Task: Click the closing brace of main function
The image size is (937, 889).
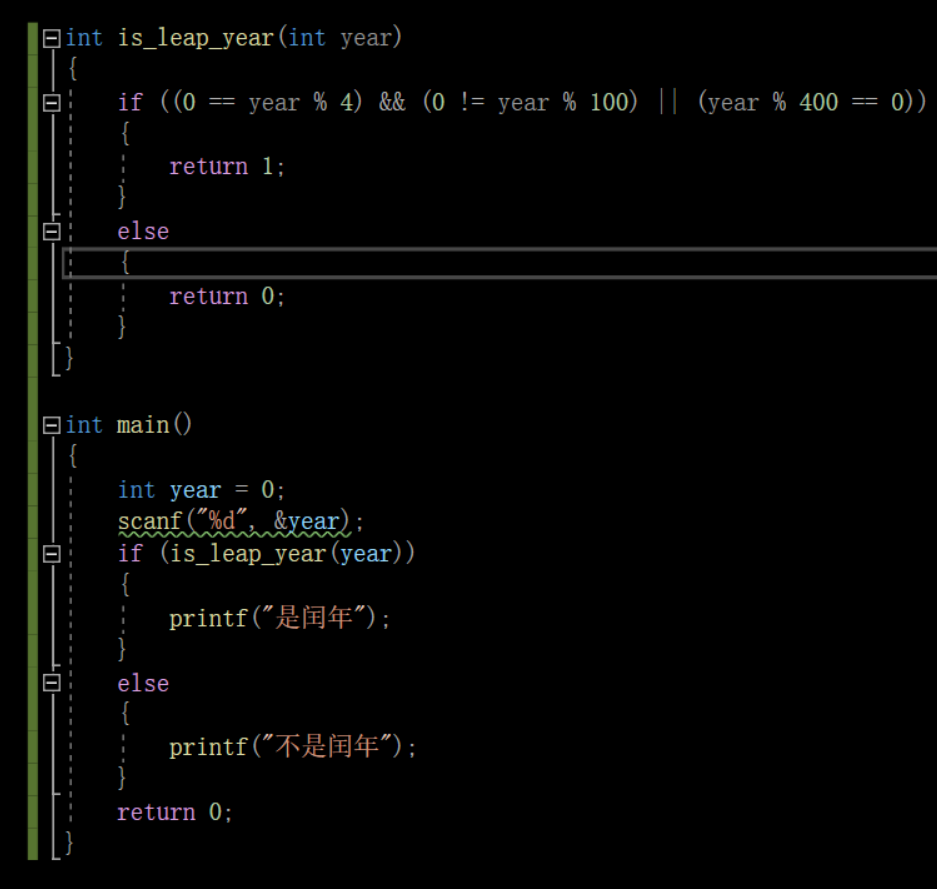Action: pyautogui.click(x=69, y=843)
